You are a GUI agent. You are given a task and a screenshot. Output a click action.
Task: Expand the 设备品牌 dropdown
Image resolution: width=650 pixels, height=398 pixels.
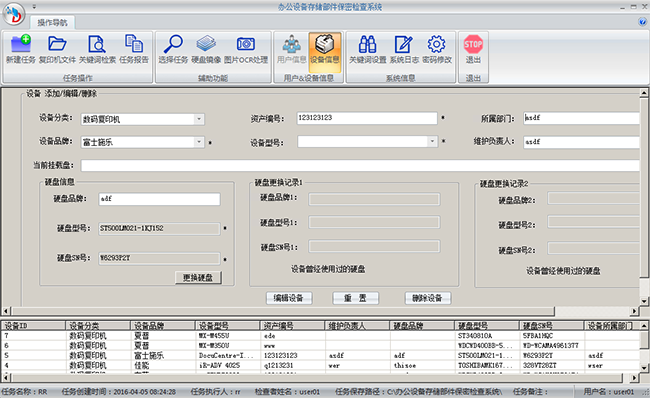click(x=199, y=142)
